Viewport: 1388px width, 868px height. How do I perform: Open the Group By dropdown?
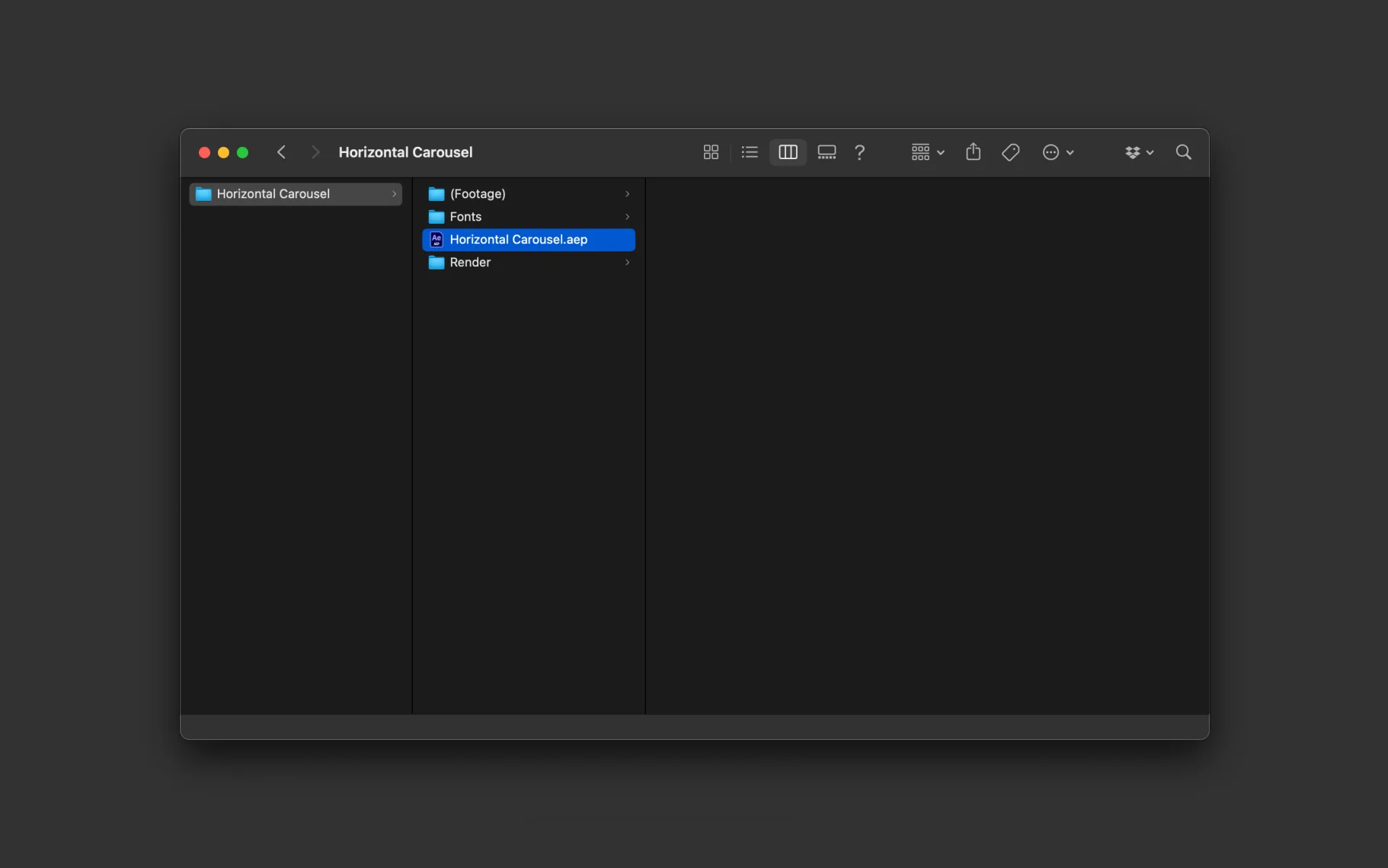click(x=928, y=152)
